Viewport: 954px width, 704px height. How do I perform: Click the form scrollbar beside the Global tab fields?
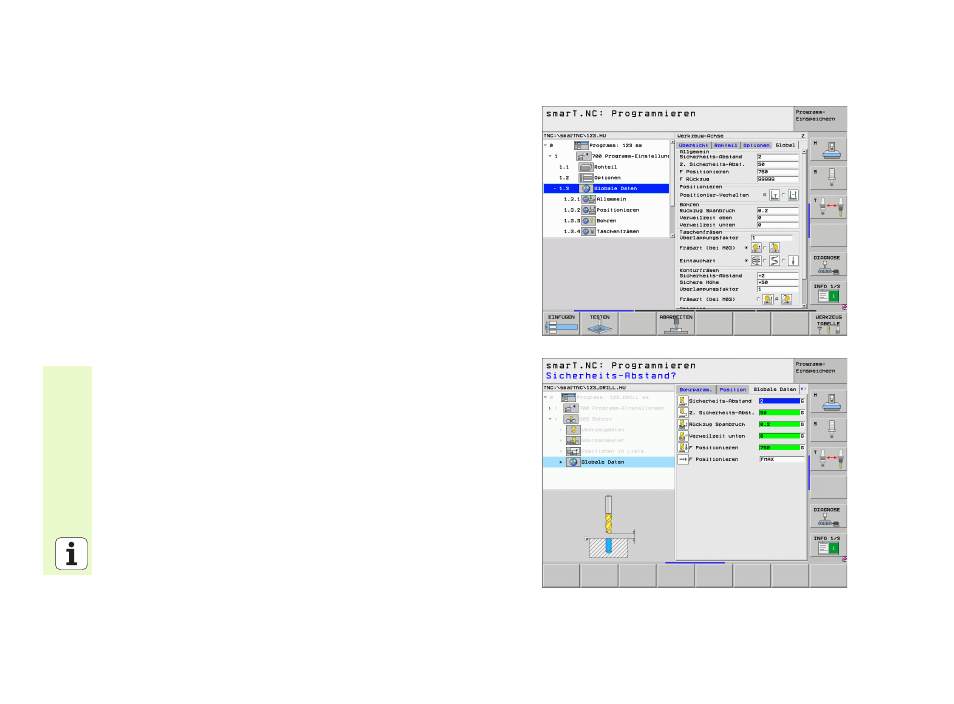click(x=804, y=228)
